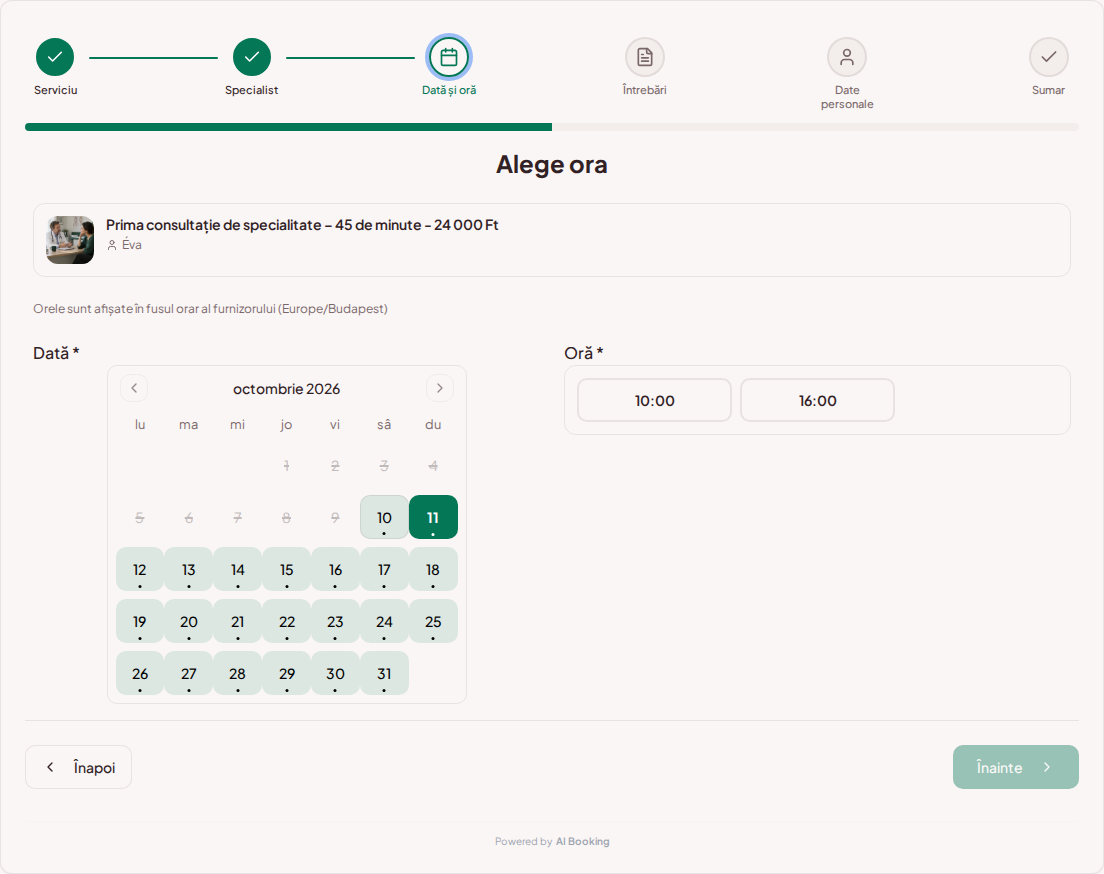Pick October 12 in the calendar
This screenshot has height=874, width=1104.
click(x=139, y=570)
